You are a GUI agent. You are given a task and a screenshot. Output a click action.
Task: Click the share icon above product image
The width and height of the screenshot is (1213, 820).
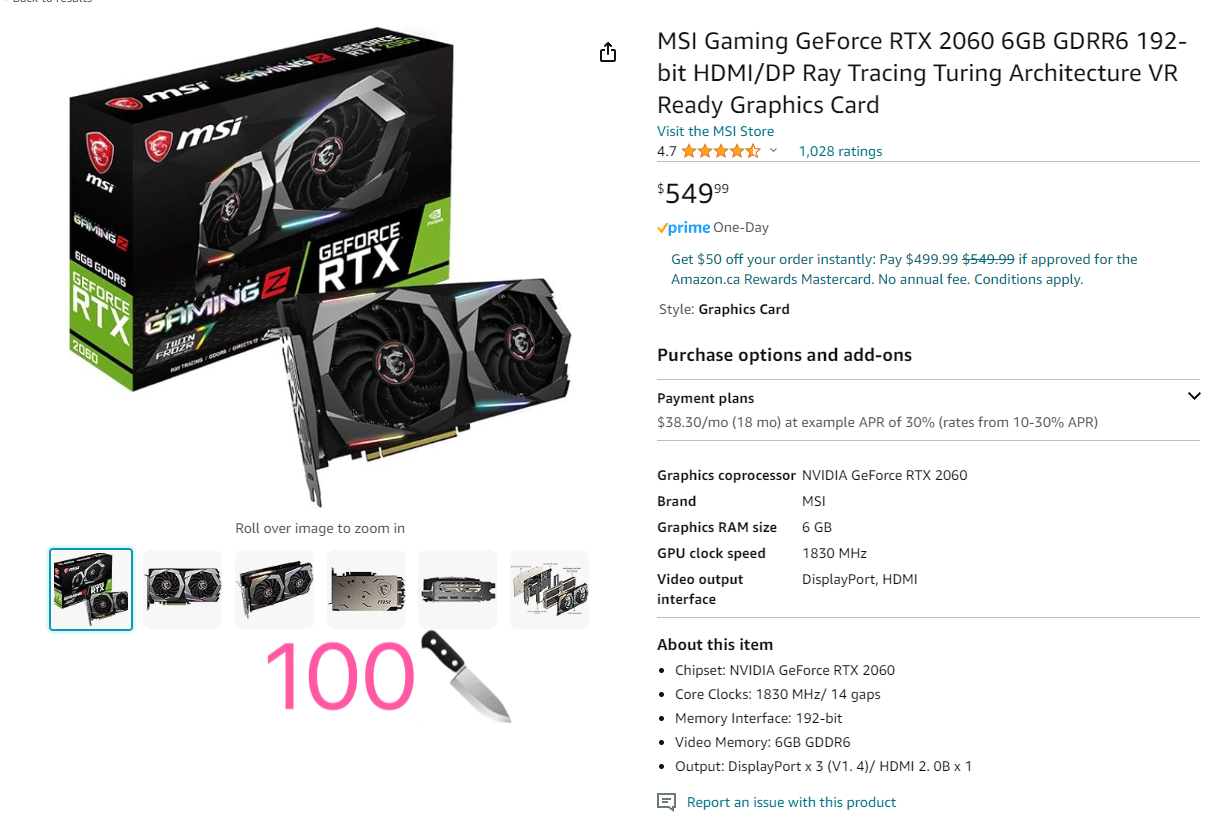tap(608, 52)
